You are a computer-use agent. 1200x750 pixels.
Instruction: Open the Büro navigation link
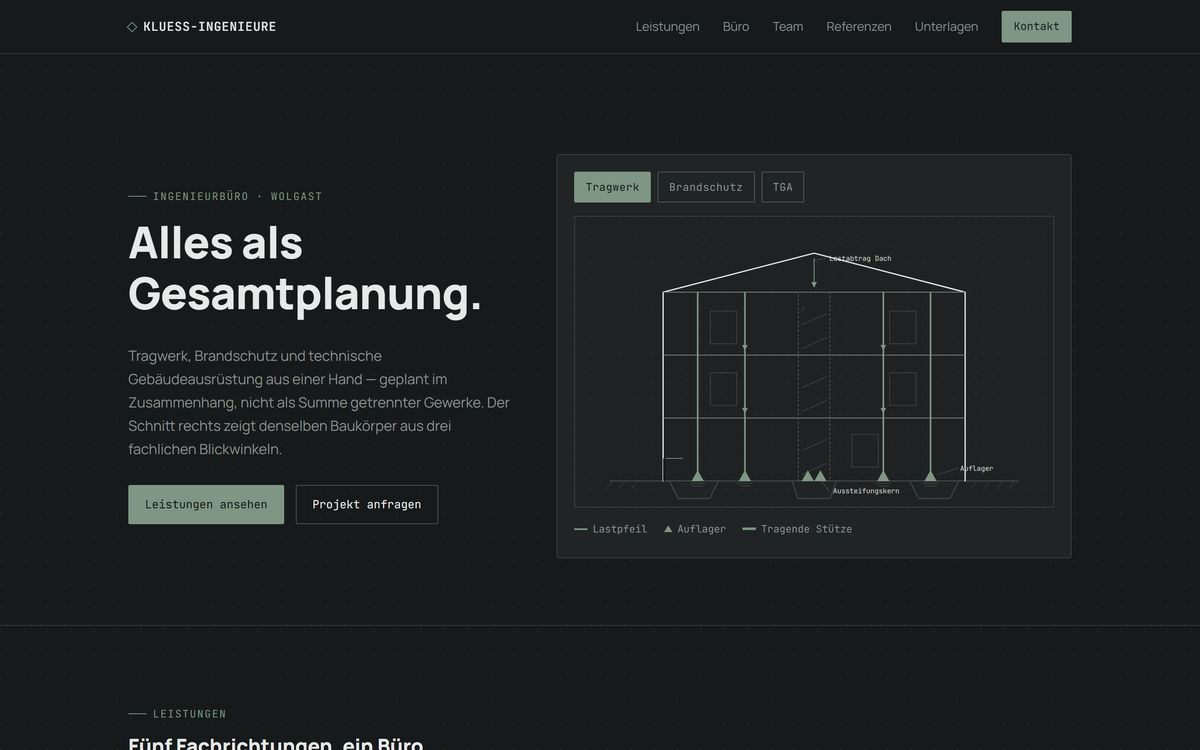tap(736, 27)
